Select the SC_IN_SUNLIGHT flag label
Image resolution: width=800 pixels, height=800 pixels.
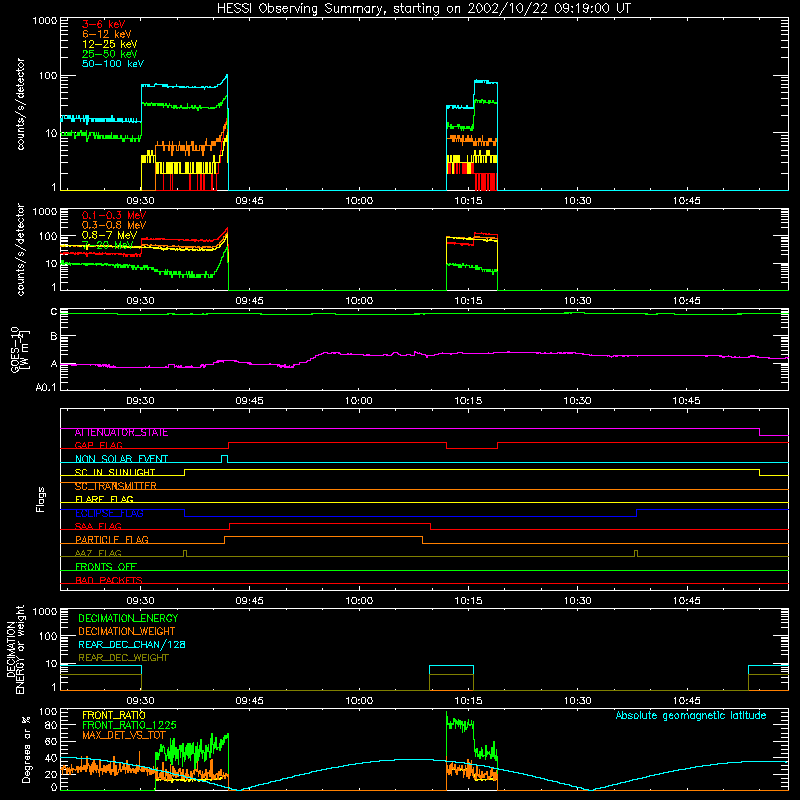point(115,472)
